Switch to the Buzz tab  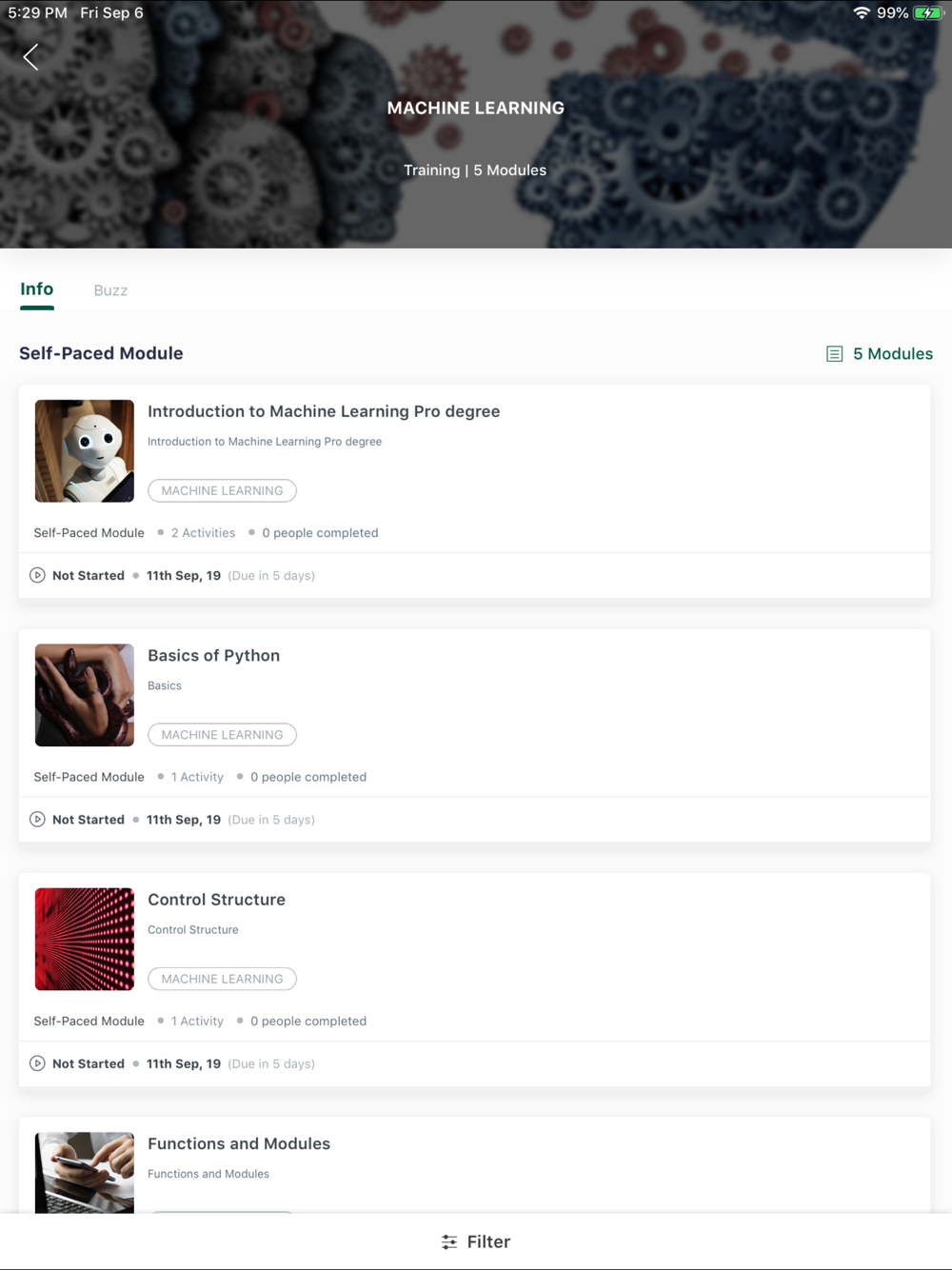tap(110, 290)
